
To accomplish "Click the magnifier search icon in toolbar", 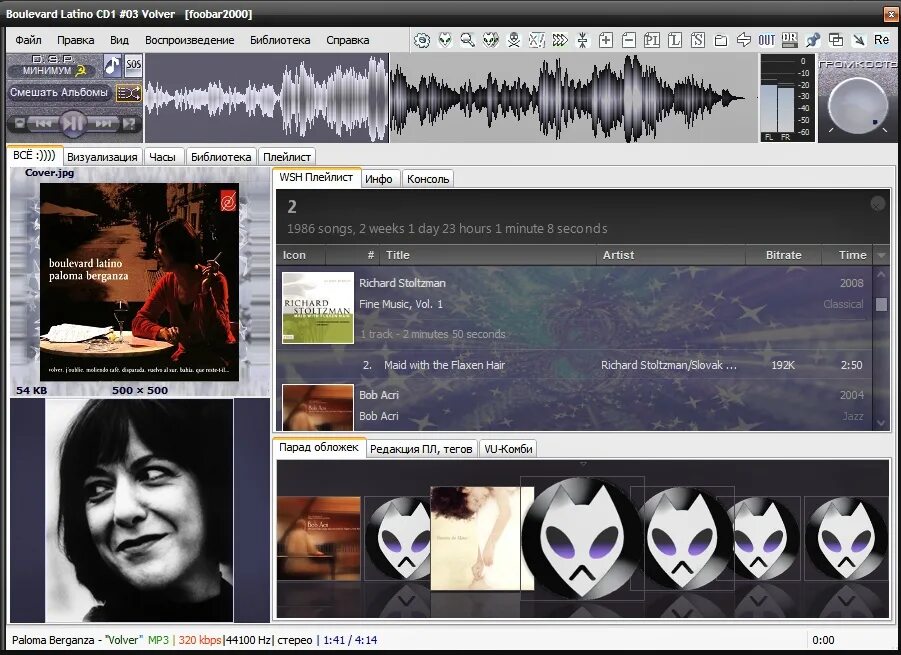I will point(468,40).
